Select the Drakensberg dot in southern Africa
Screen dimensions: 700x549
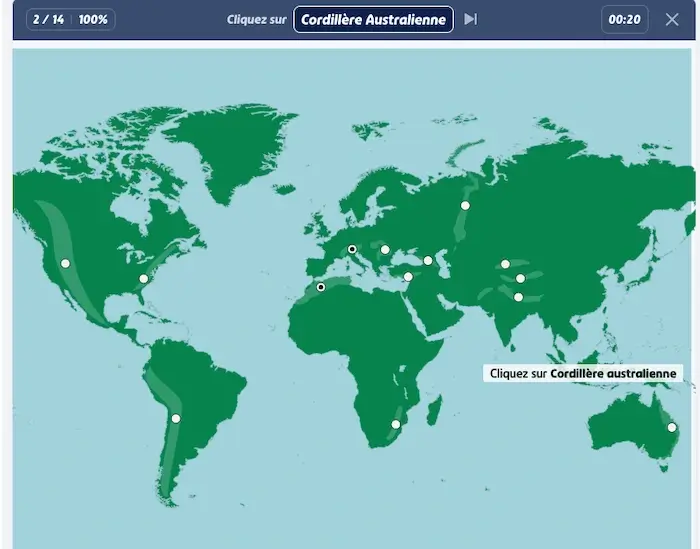click(396, 424)
